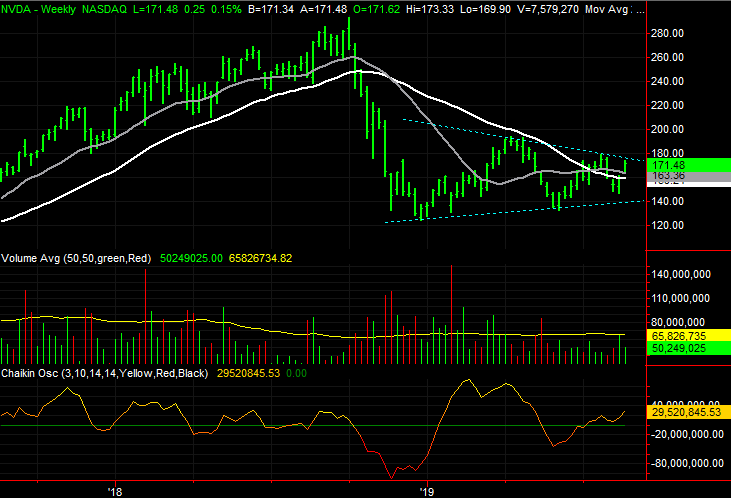
Task: Click the yellow 65,826,735 volume average tag
Action: tap(690, 335)
